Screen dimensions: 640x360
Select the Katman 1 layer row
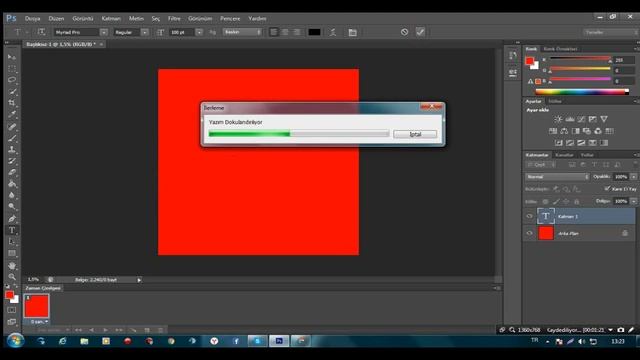coord(579,216)
